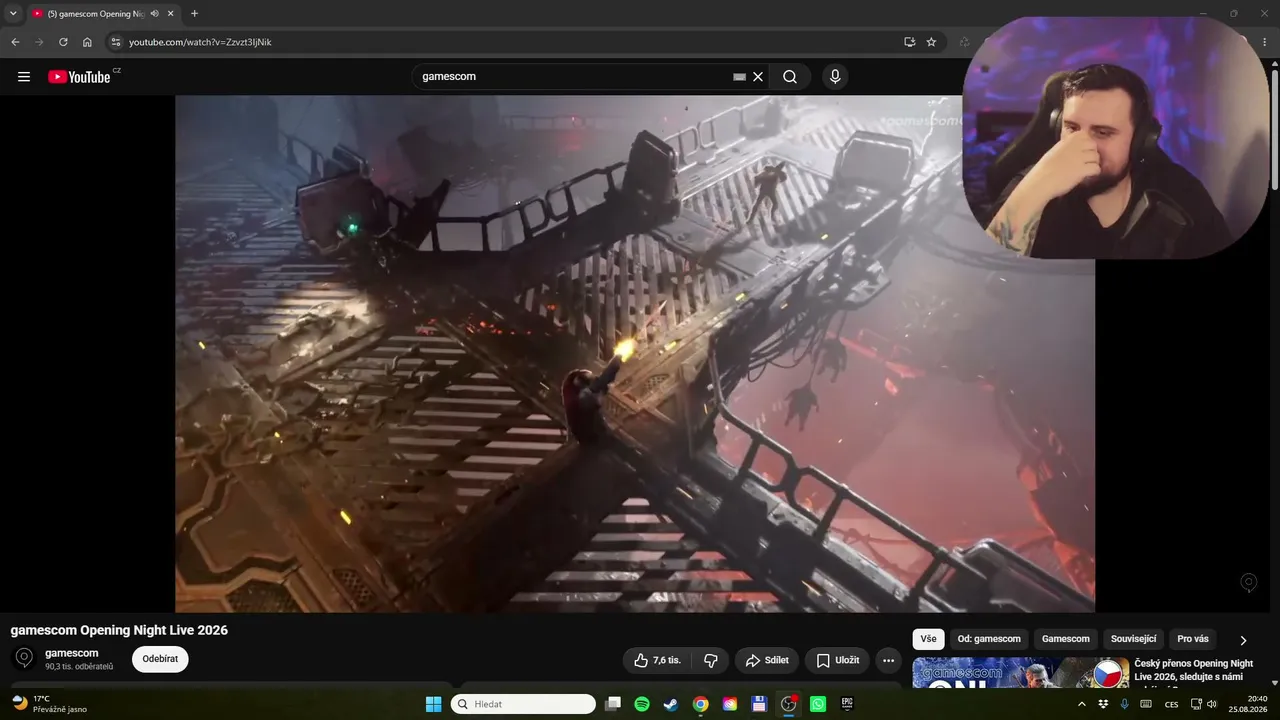Open Task View on the taskbar
Image resolution: width=1280 pixels, height=720 pixels.
[x=613, y=704]
